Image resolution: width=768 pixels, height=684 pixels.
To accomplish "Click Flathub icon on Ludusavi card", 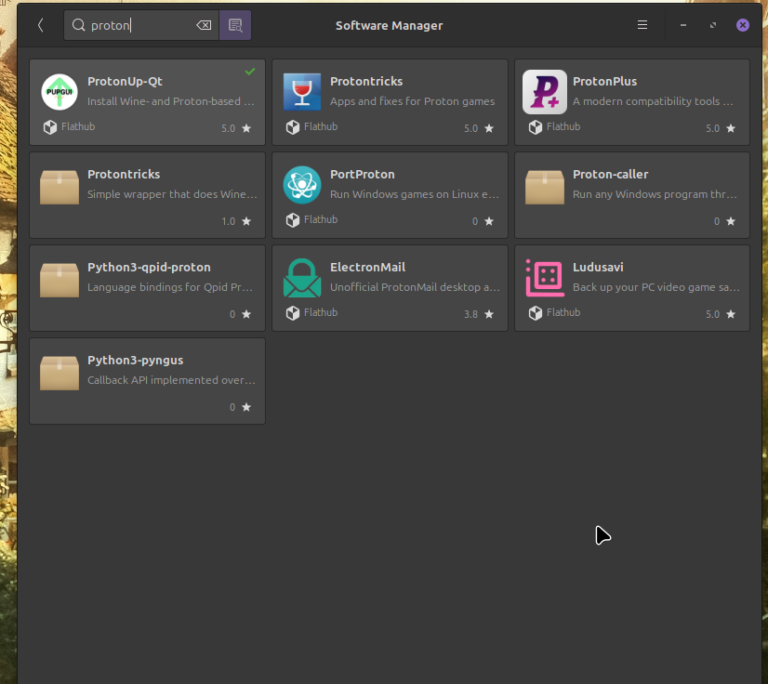I will (535, 313).
